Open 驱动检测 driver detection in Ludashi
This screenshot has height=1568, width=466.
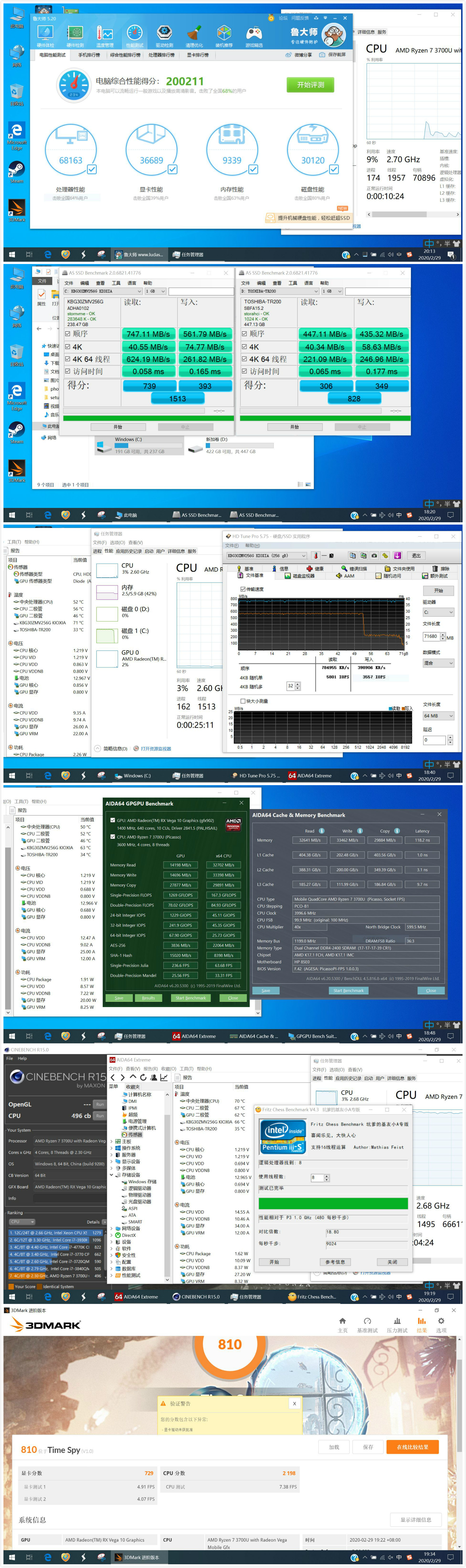click(x=164, y=36)
